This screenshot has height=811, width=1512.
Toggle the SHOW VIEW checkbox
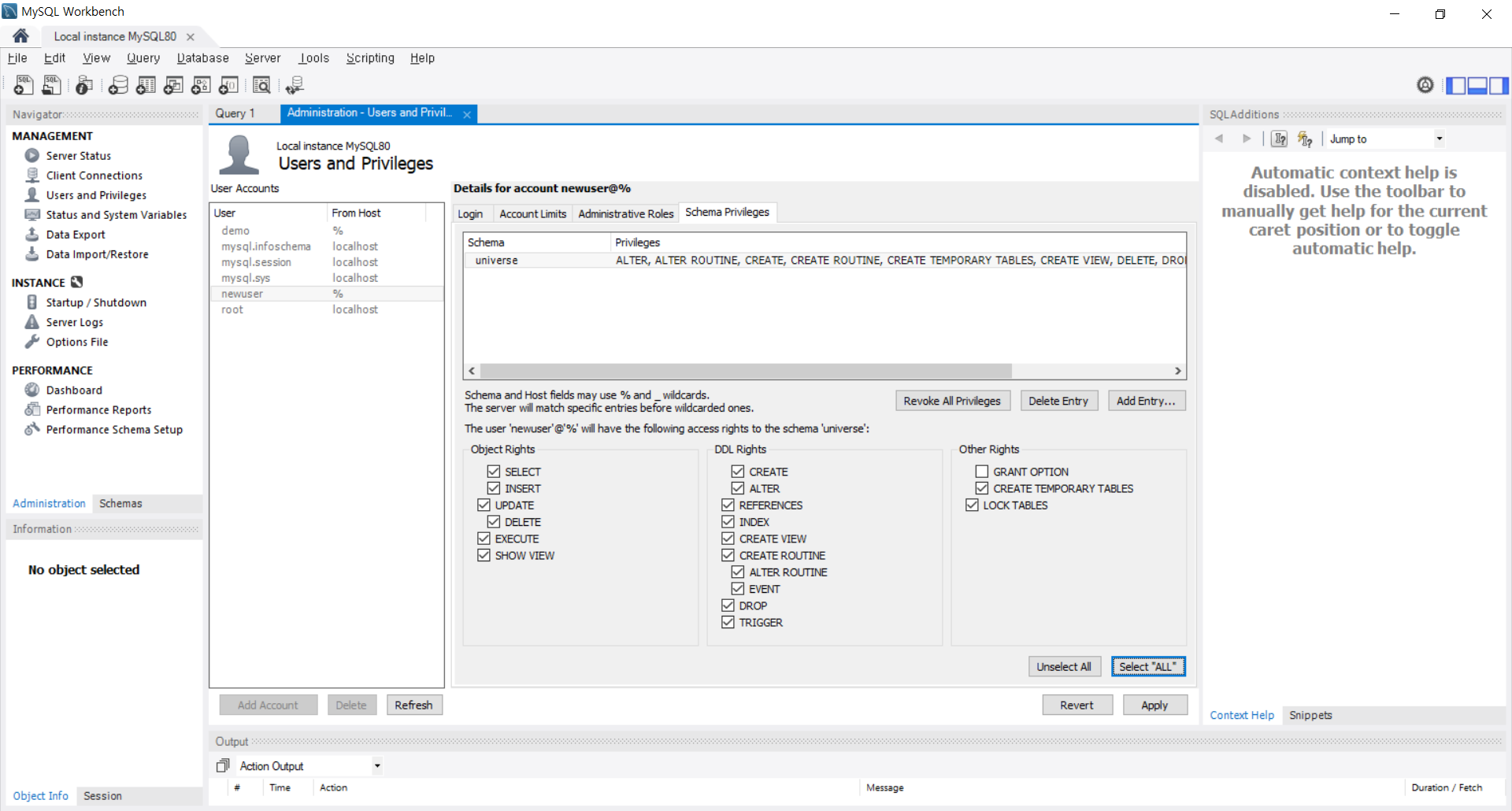(x=484, y=555)
